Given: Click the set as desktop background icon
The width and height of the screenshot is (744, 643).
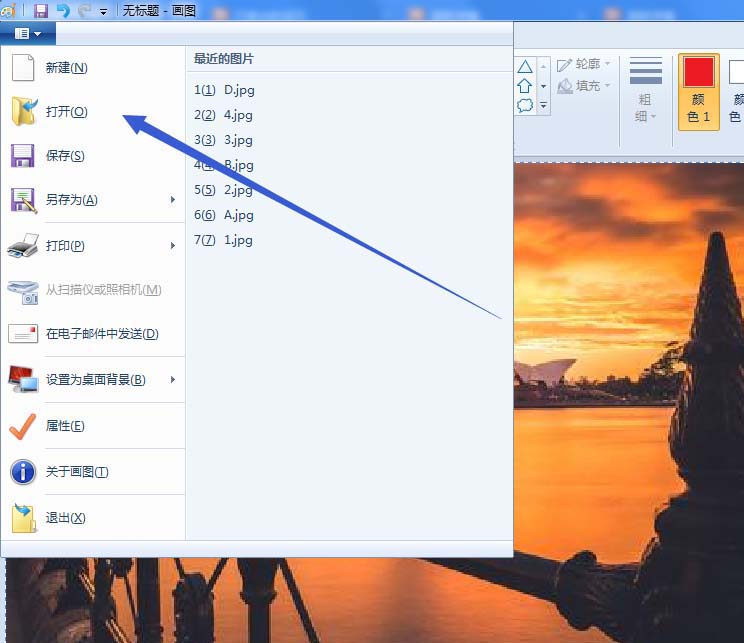Looking at the screenshot, I should (23, 379).
